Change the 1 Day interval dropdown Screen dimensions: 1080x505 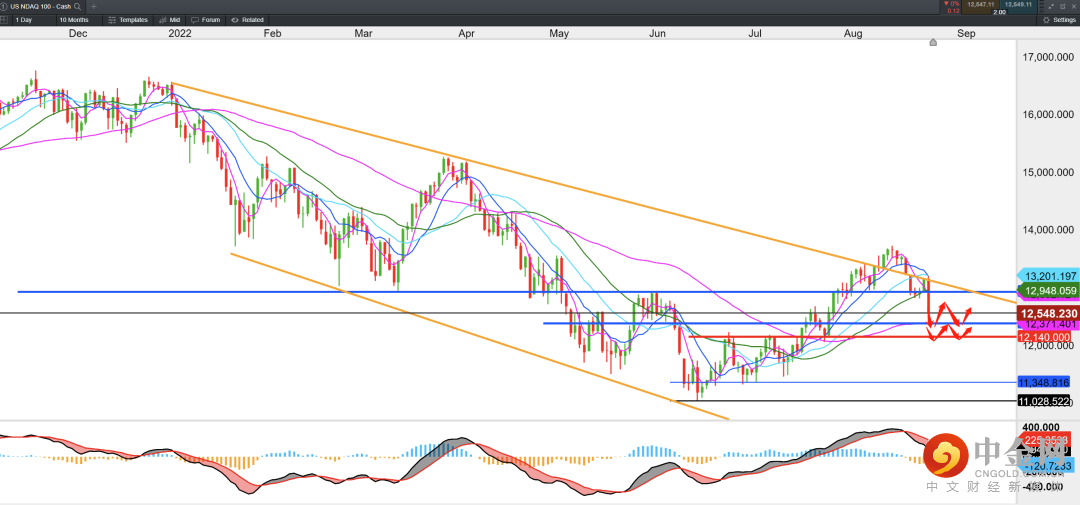pyautogui.click(x=34, y=20)
